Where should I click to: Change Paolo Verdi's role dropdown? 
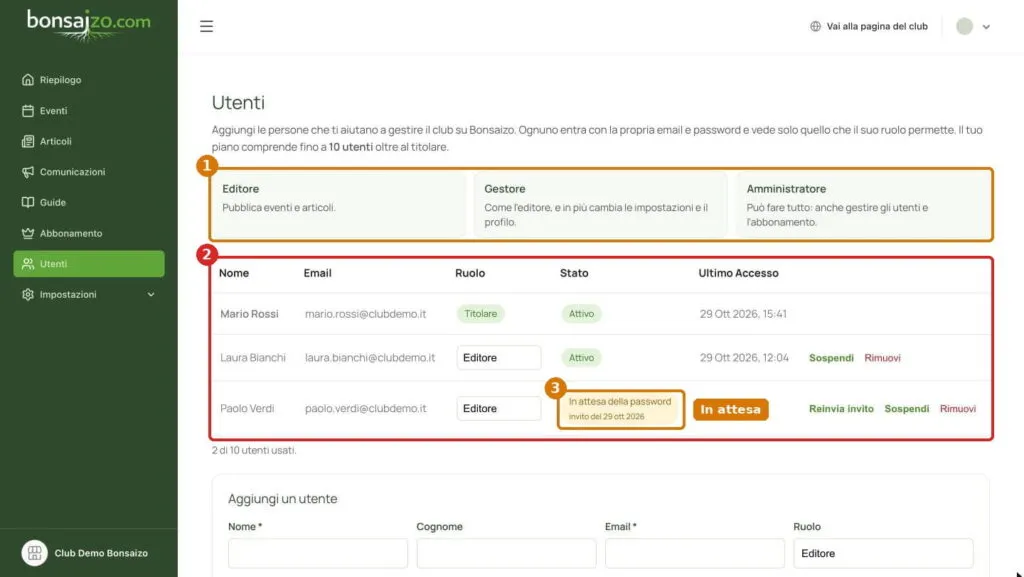(x=499, y=409)
